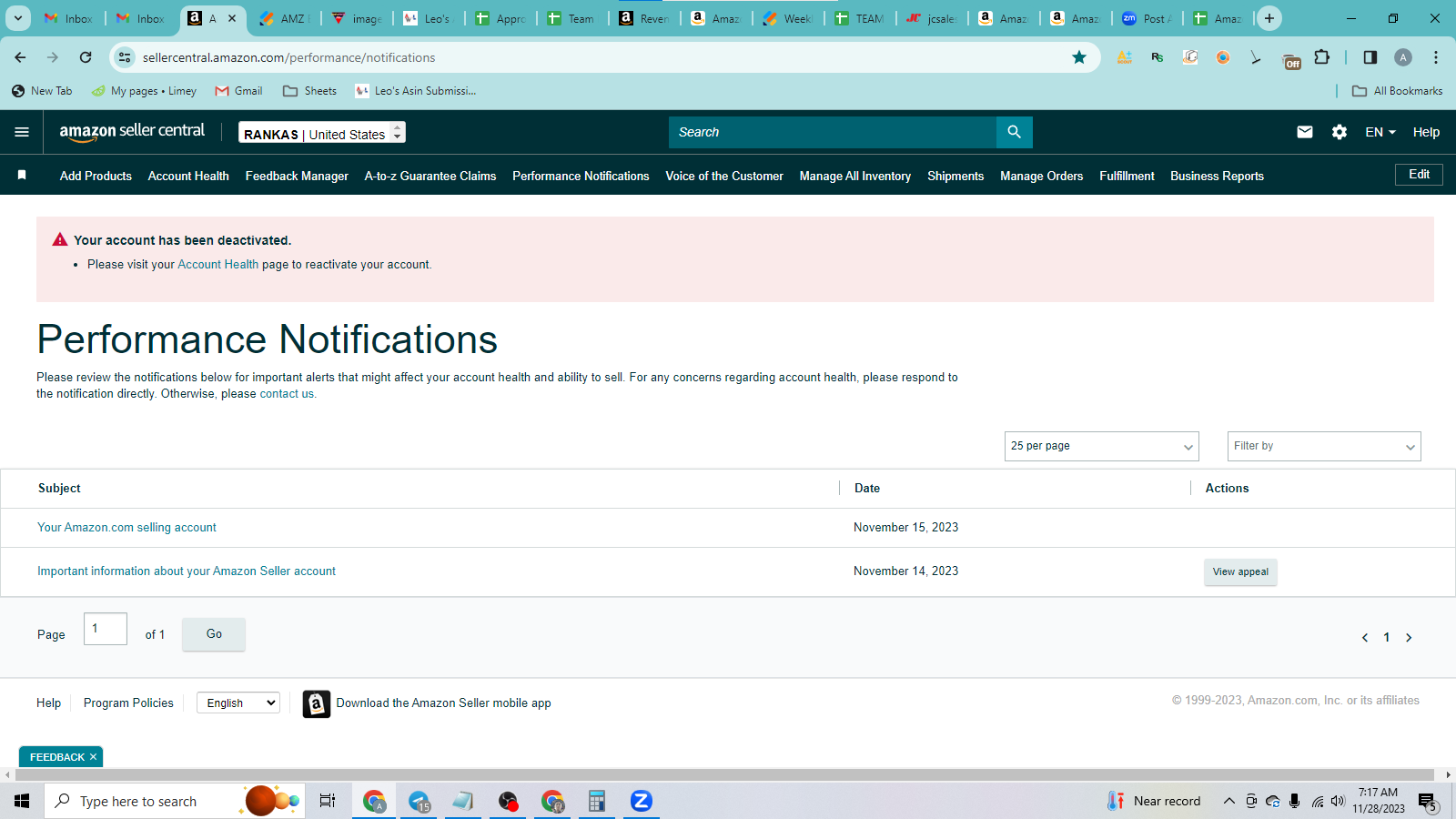Click the page number input field
The width and height of the screenshot is (1456, 819).
[106, 629]
